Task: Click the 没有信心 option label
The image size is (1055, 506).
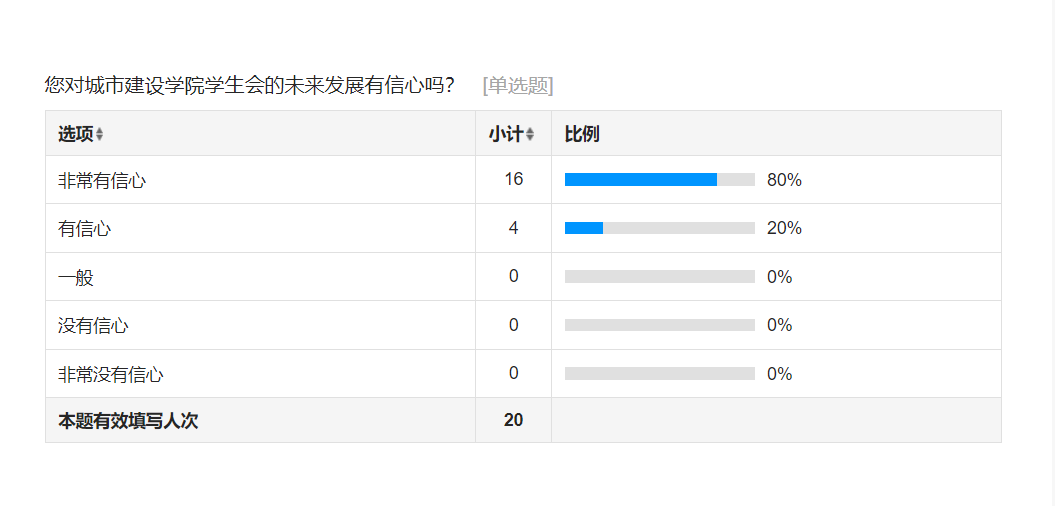Action: pos(93,326)
